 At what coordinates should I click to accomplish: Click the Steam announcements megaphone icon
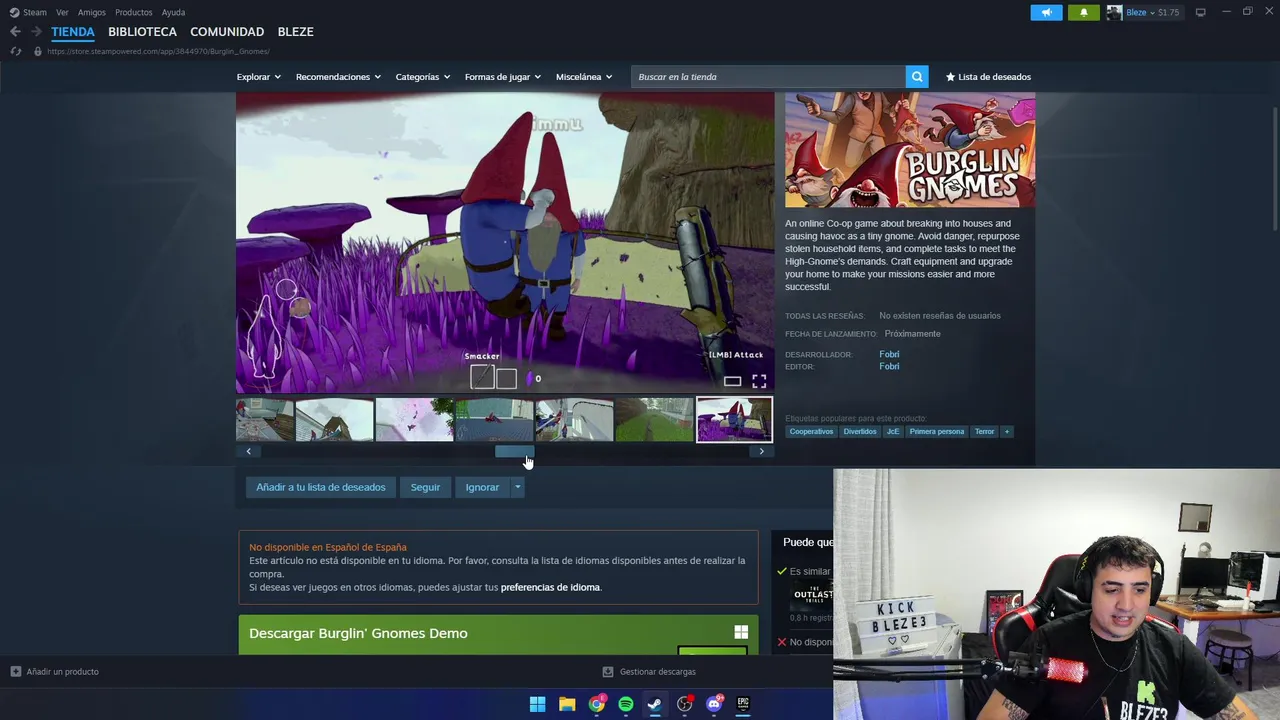click(1046, 13)
